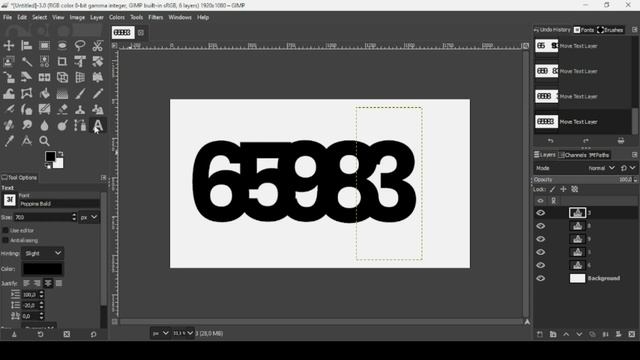Image resolution: width=640 pixels, height=360 pixels.
Task: Open the Layer menu
Action: [97, 18]
